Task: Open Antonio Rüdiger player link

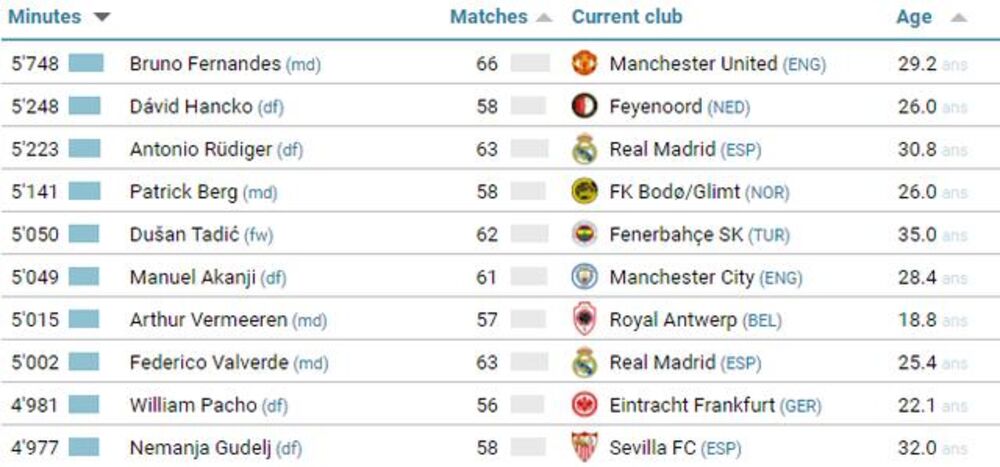Action: click(200, 150)
